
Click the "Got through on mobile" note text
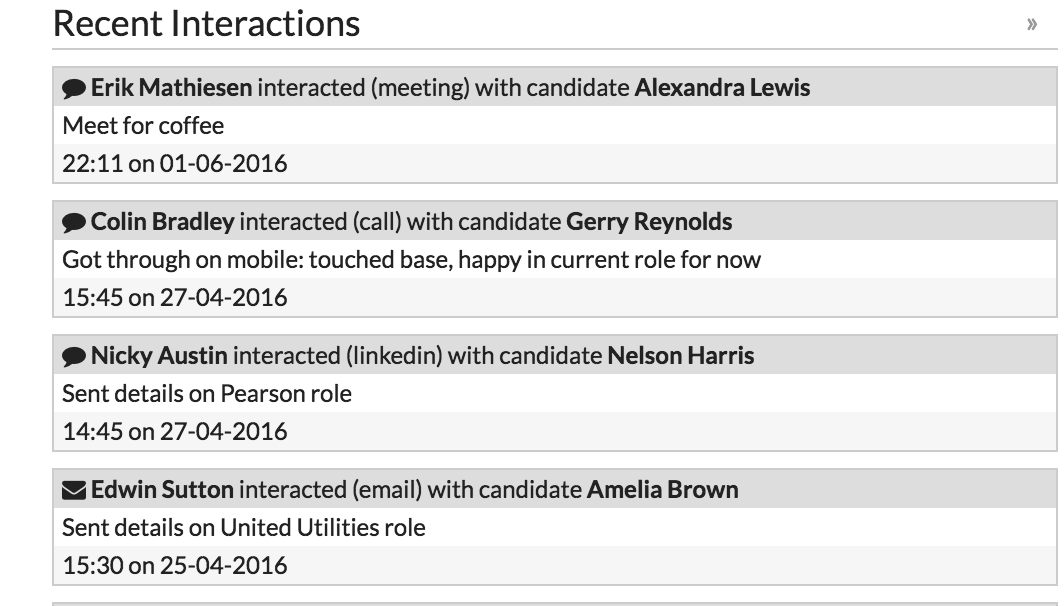(x=411, y=260)
